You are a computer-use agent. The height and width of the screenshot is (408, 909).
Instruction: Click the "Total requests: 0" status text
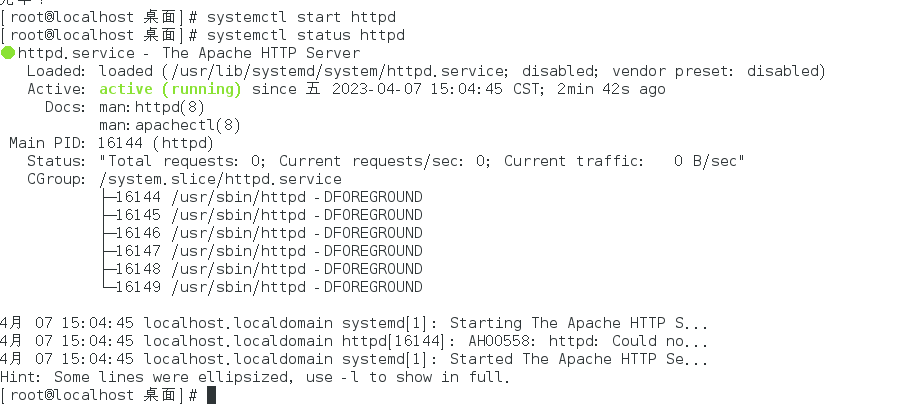180,161
